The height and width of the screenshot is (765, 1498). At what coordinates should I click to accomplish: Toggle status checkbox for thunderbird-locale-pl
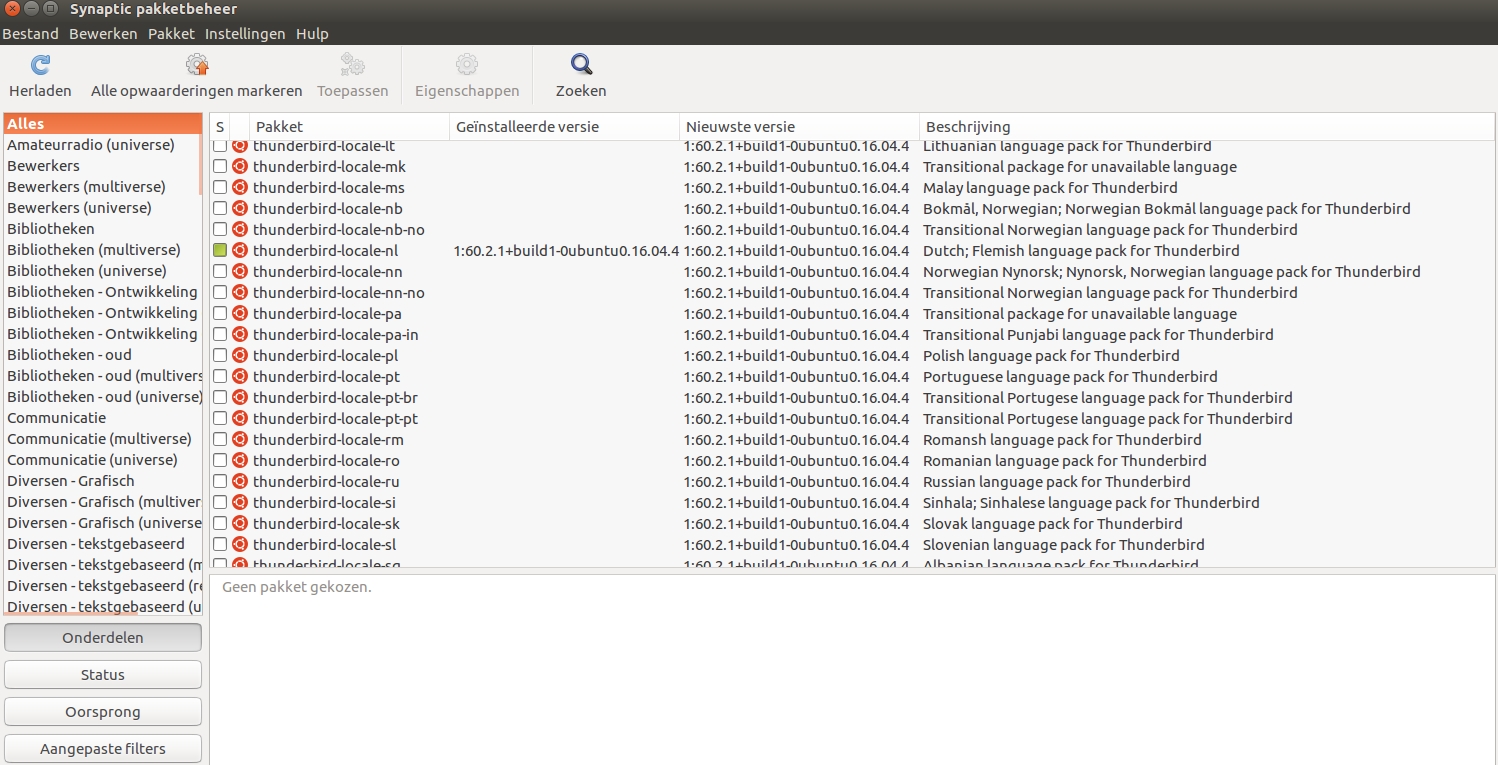pyautogui.click(x=220, y=356)
